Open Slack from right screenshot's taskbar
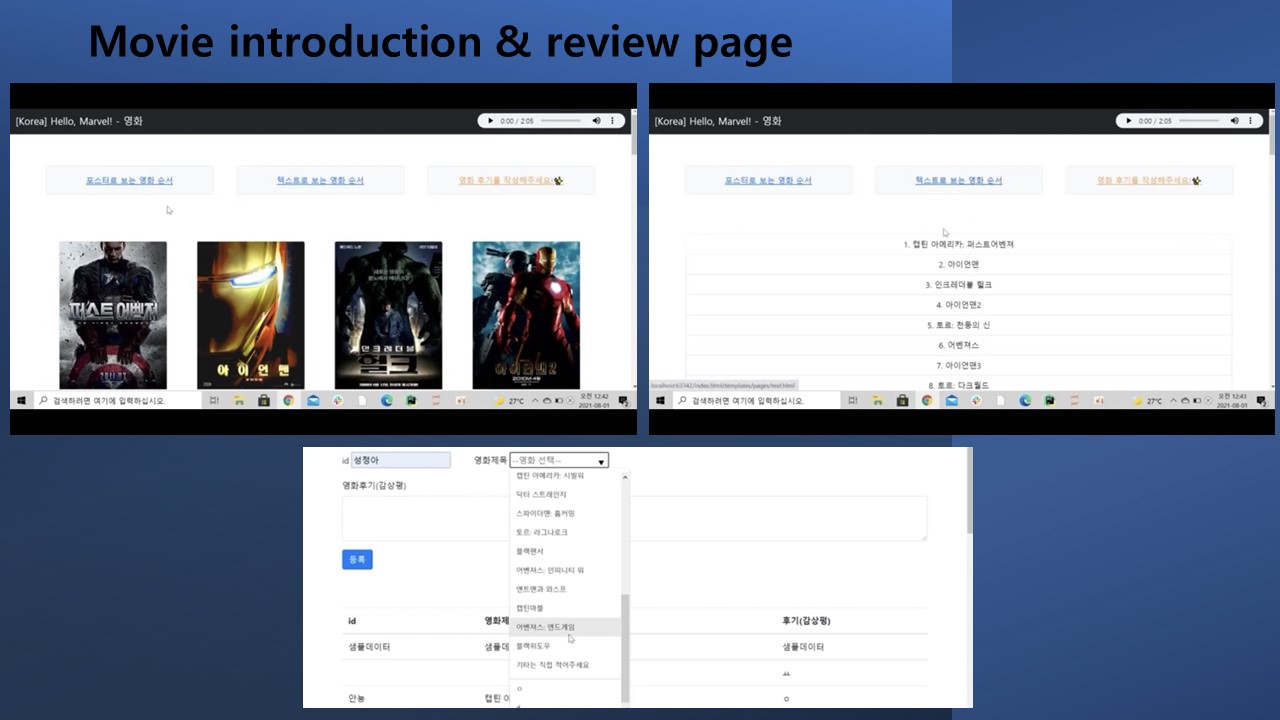Viewport: 1280px width, 720px height. point(976,400)
